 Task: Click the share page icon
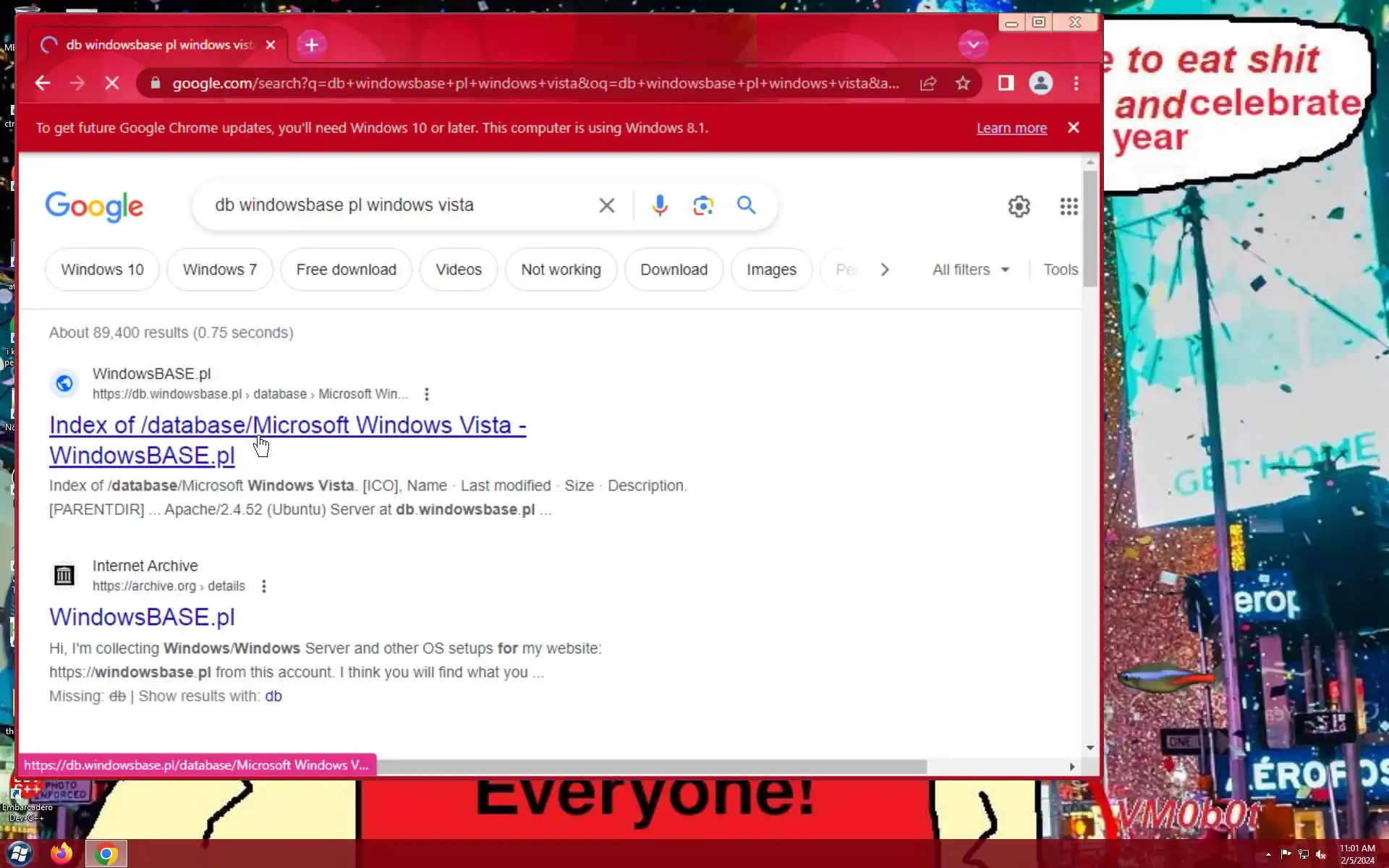pos(928,83)
